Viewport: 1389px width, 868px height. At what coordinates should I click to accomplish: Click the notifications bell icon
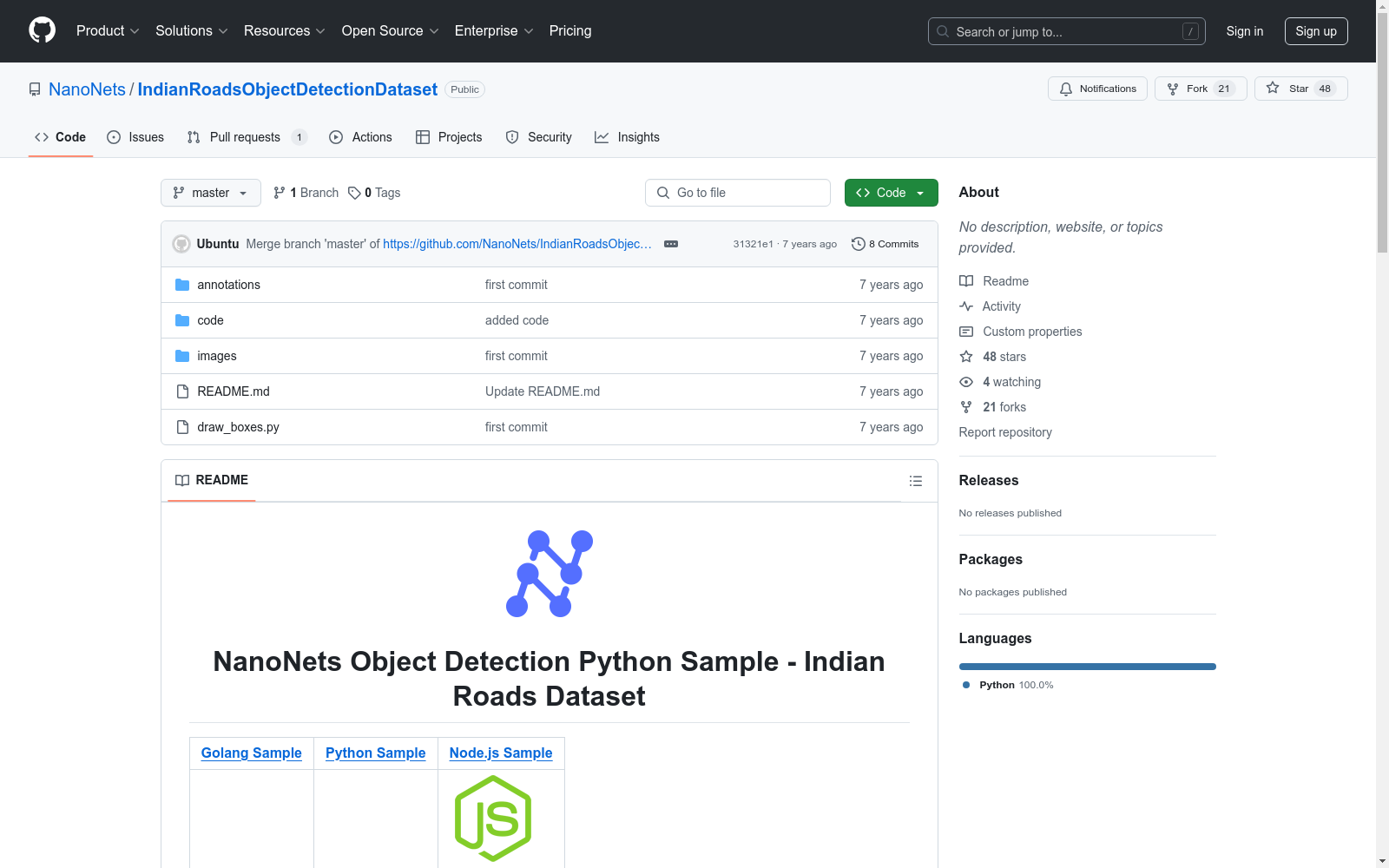click(1066, 89)
